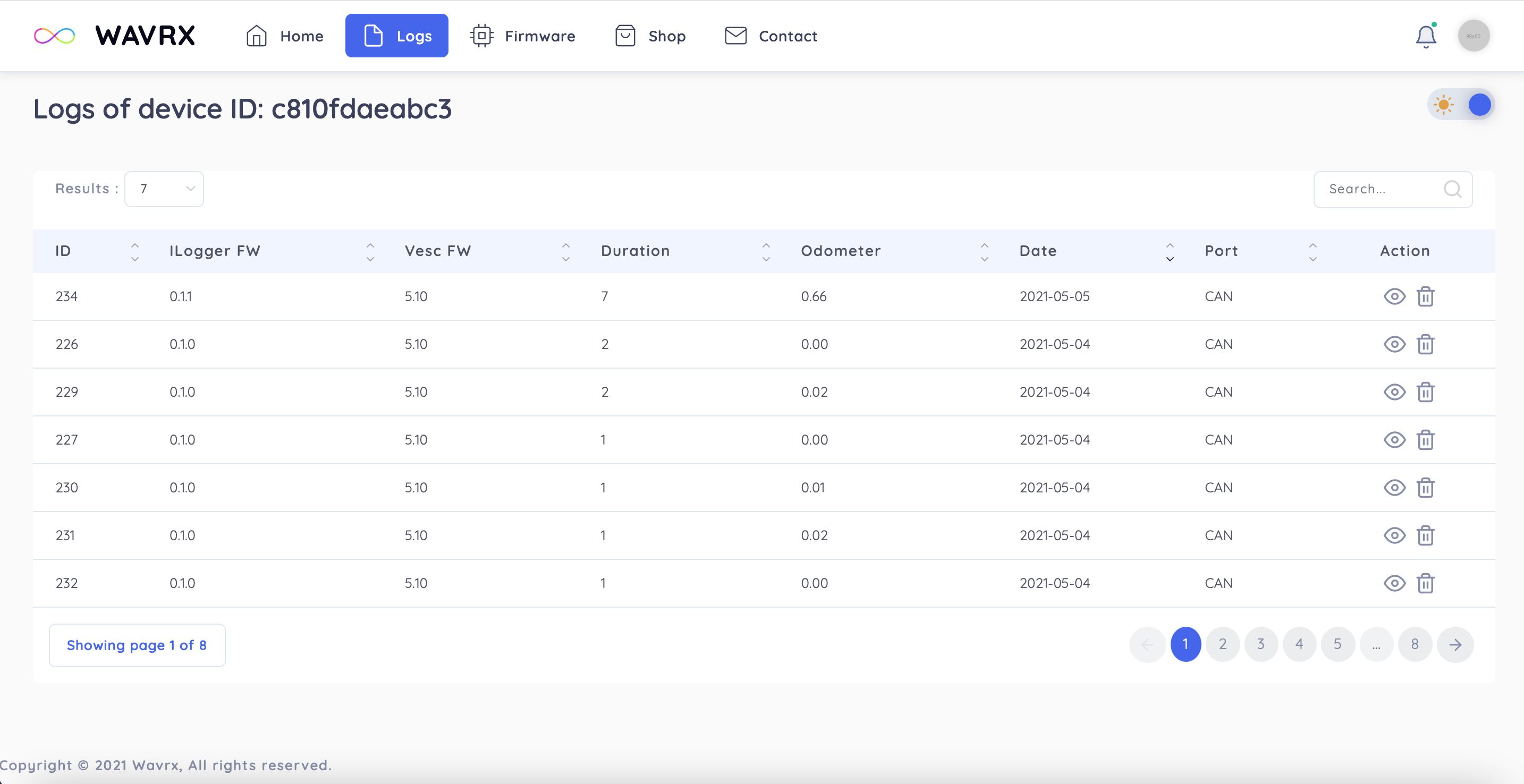The height and width of the screenshot is (784, 1524).
Task: Click the user avatar picture
Action: 1473,36
